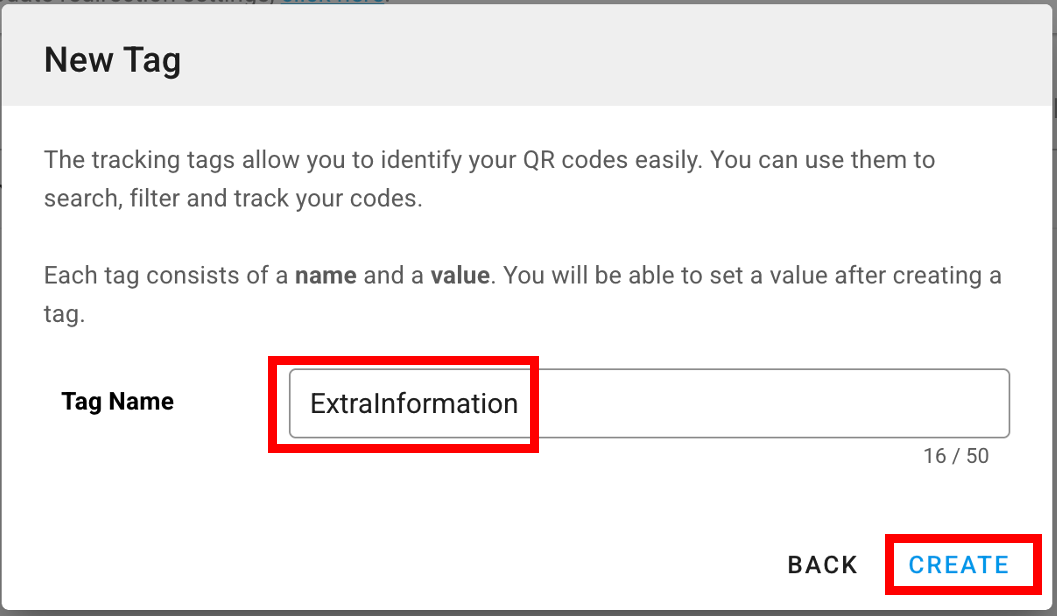Click the "The tracking tags allow" opening sentence
Screen dimensions: 1057x616
[x=160, y=160]
